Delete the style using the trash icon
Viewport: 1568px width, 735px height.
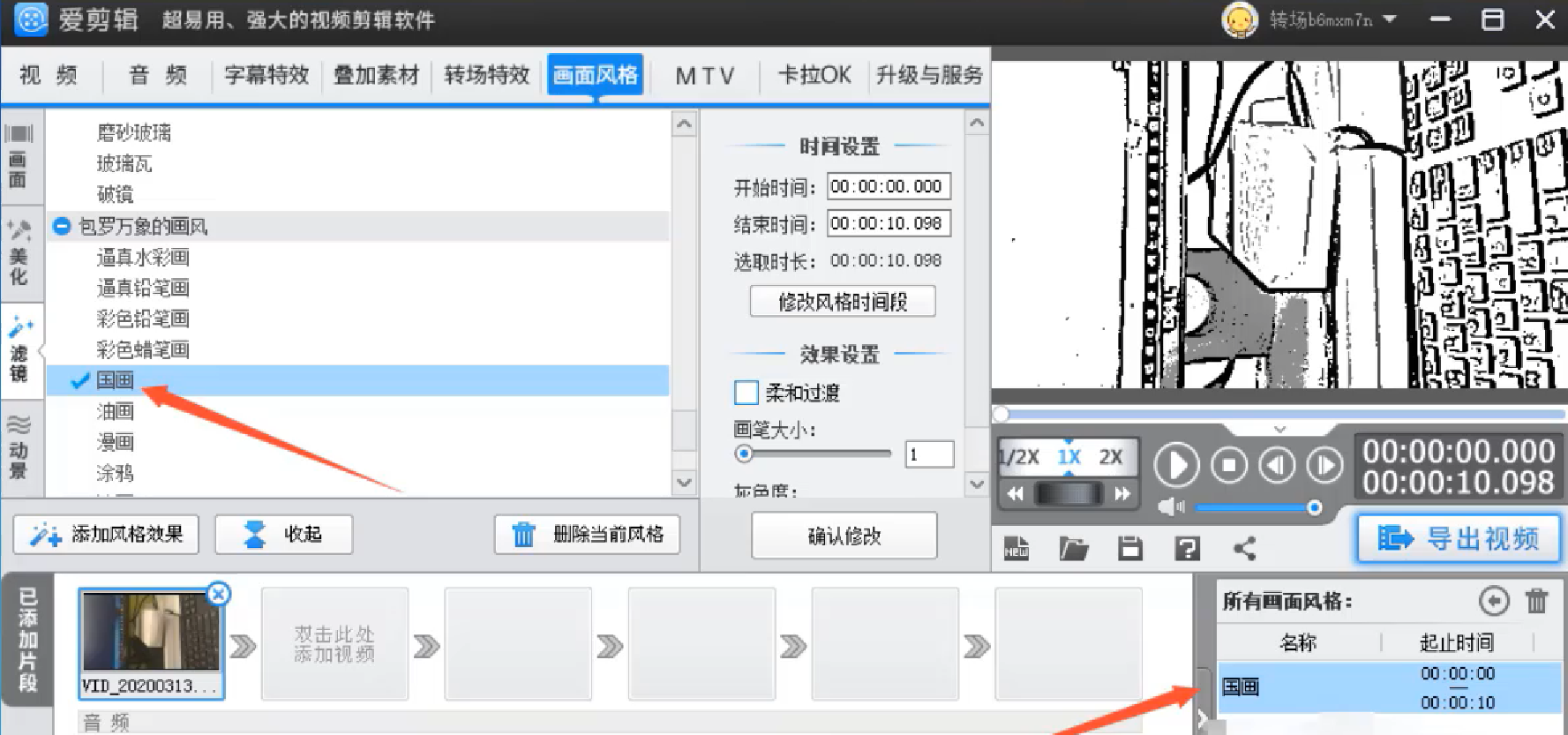coord(1536,601)
